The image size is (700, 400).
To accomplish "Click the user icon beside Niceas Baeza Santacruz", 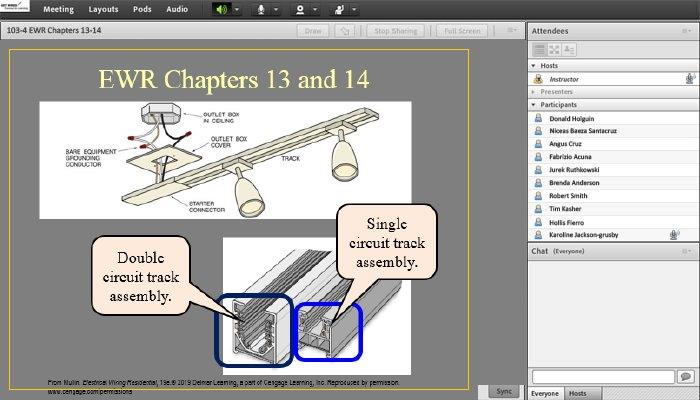I will (538, 131).
